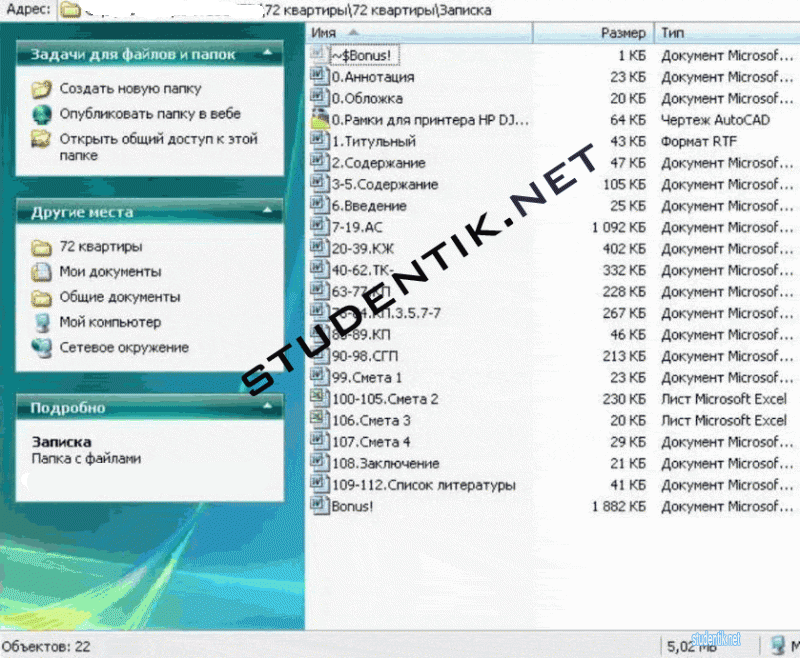This screenshot has height=658, width=800.
Task: Collapse the Подробно panel
Action: click(267, 407)
